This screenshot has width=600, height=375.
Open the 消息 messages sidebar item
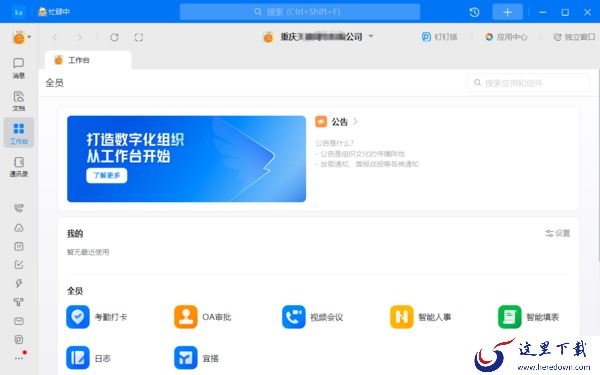18,68
